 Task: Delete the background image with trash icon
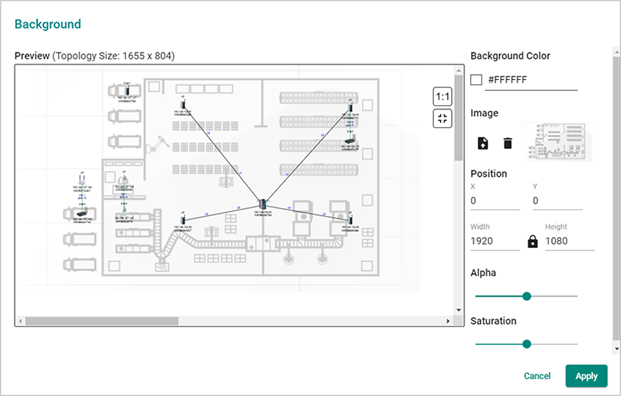(x=507, y=143)
